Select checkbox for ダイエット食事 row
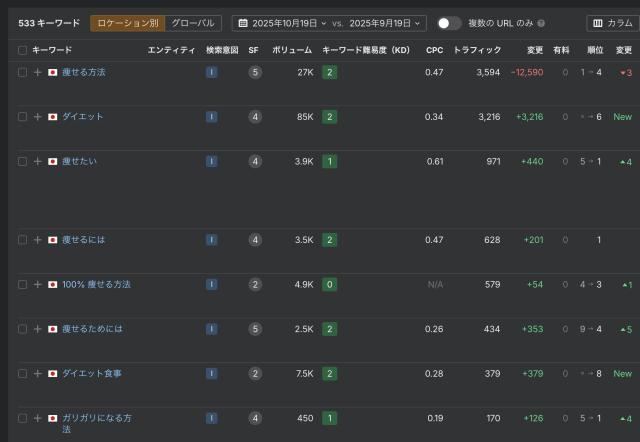 tap(22, 374)
